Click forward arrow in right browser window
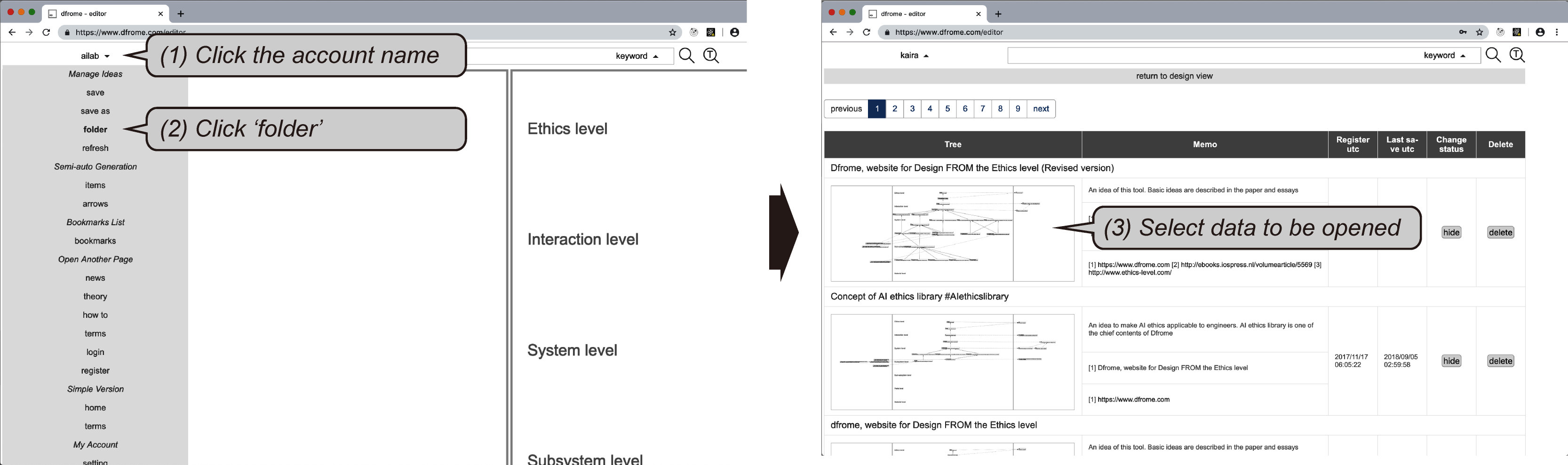1568x465 pixels. click(850, 32)
